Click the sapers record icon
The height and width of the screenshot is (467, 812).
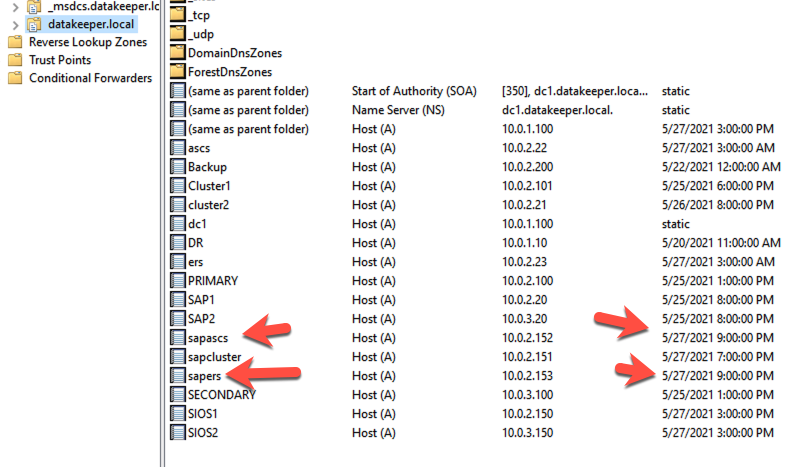tap(178, 375)
